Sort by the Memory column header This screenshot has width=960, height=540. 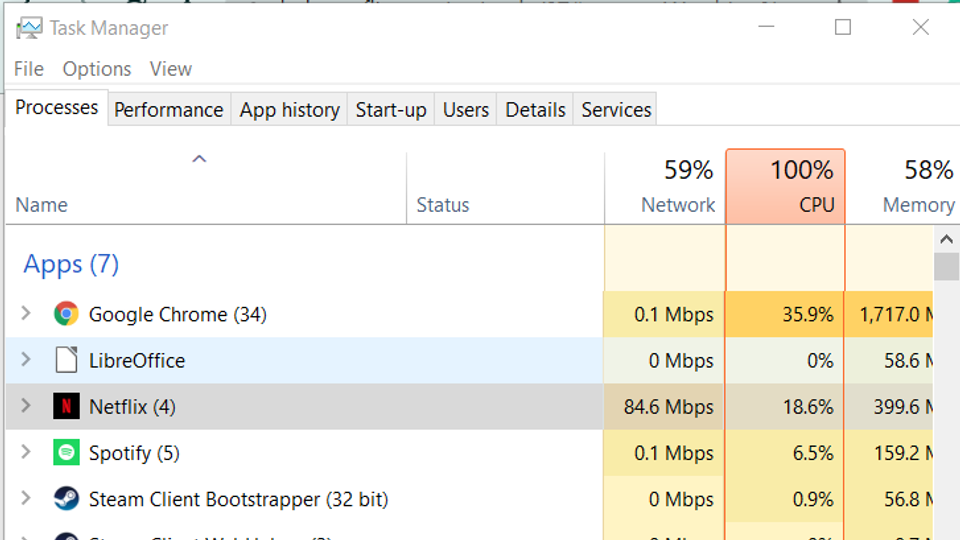(903, 187)
